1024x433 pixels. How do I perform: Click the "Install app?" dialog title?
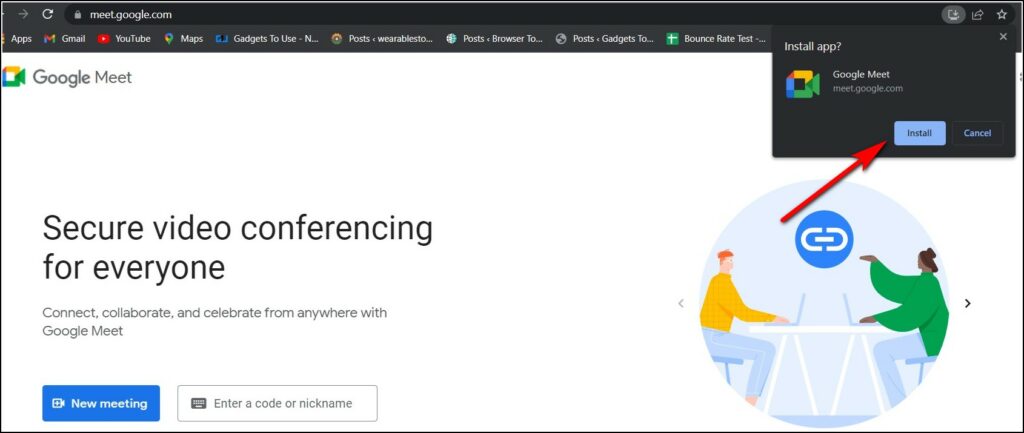tap(812, 46)
